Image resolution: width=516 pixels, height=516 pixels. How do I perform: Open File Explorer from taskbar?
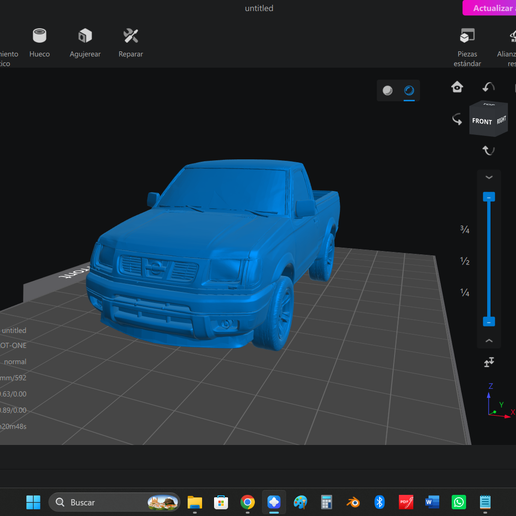click(x=195, y=502)
